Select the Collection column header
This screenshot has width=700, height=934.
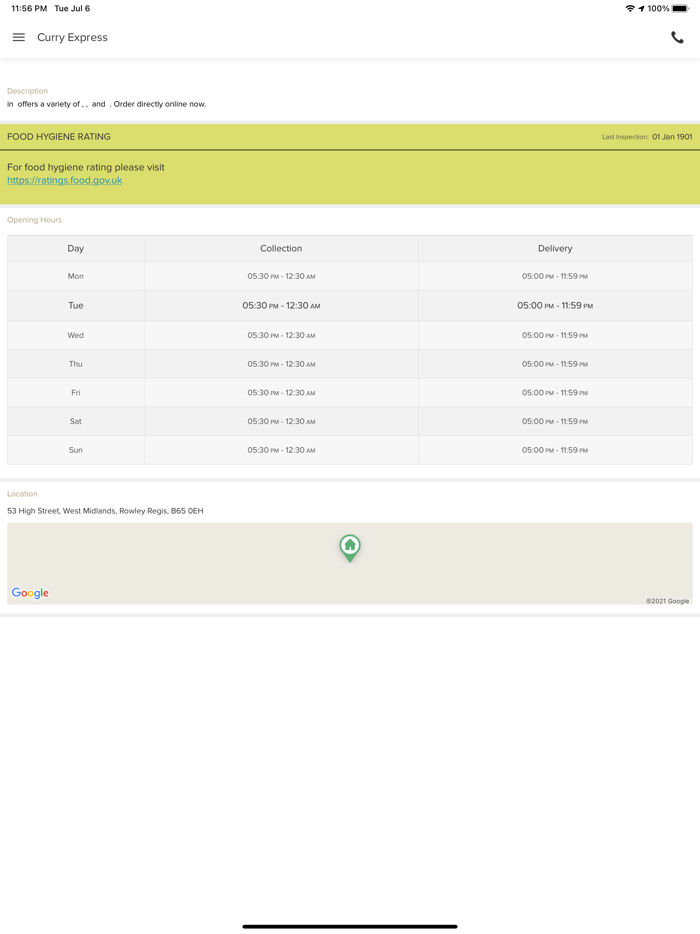281,248
